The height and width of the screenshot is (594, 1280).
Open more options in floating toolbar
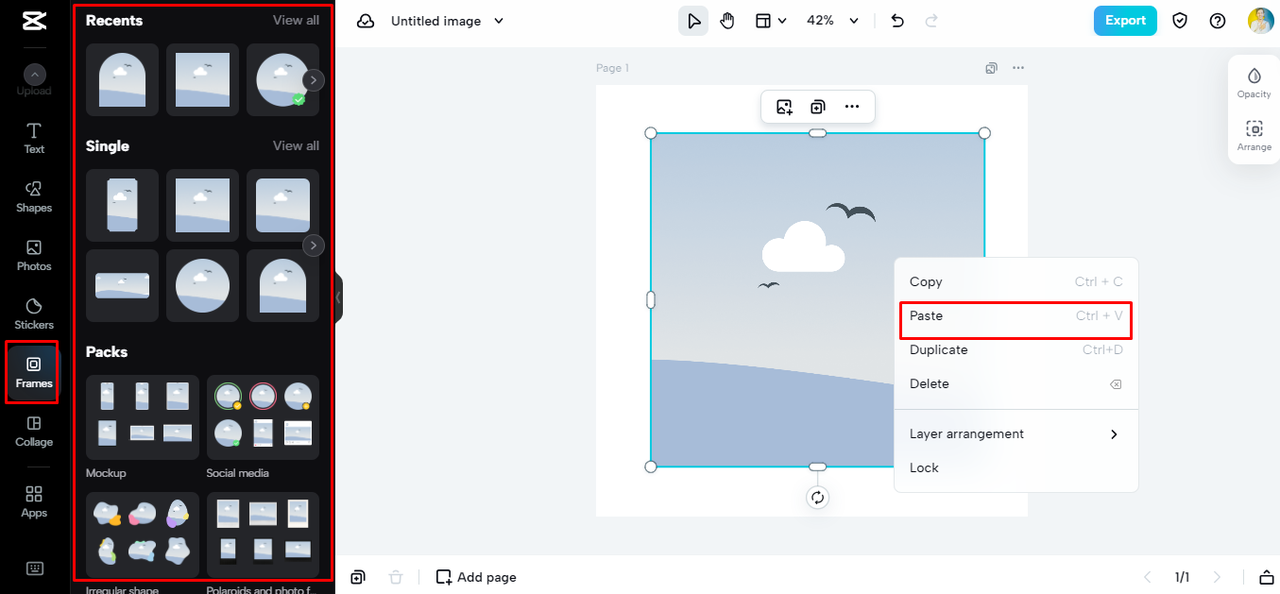click(x=852, y=107)
